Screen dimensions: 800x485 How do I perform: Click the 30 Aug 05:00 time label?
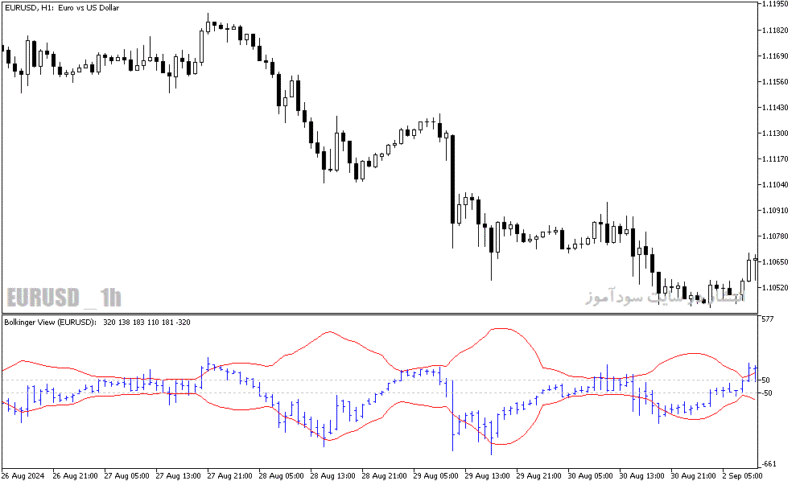[590, 476]
